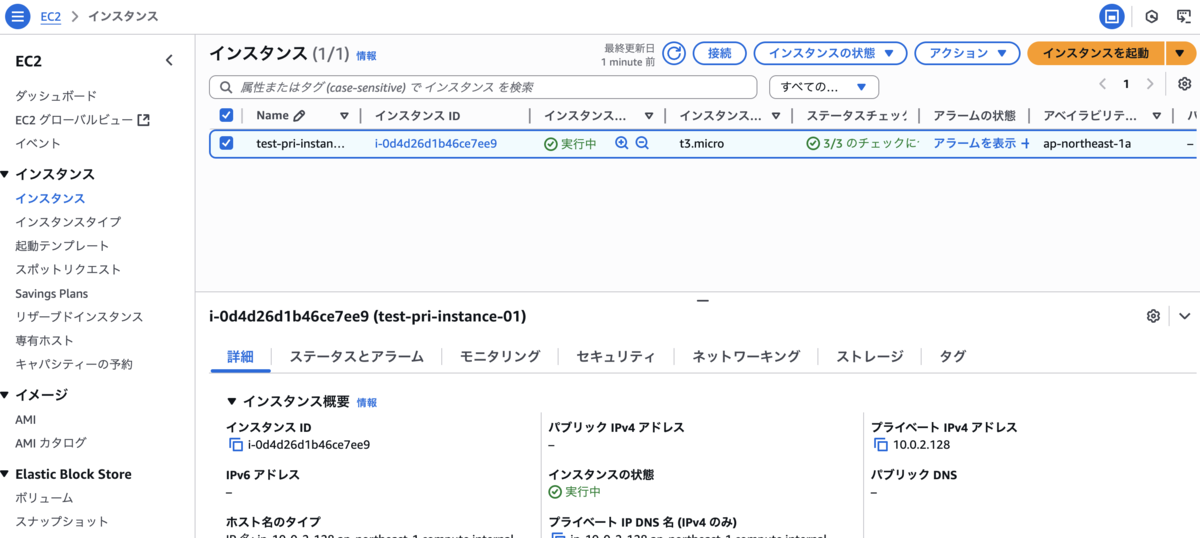Open the アクション dropdown
The height and width of the screenshot is (538, 1200).
968,53
